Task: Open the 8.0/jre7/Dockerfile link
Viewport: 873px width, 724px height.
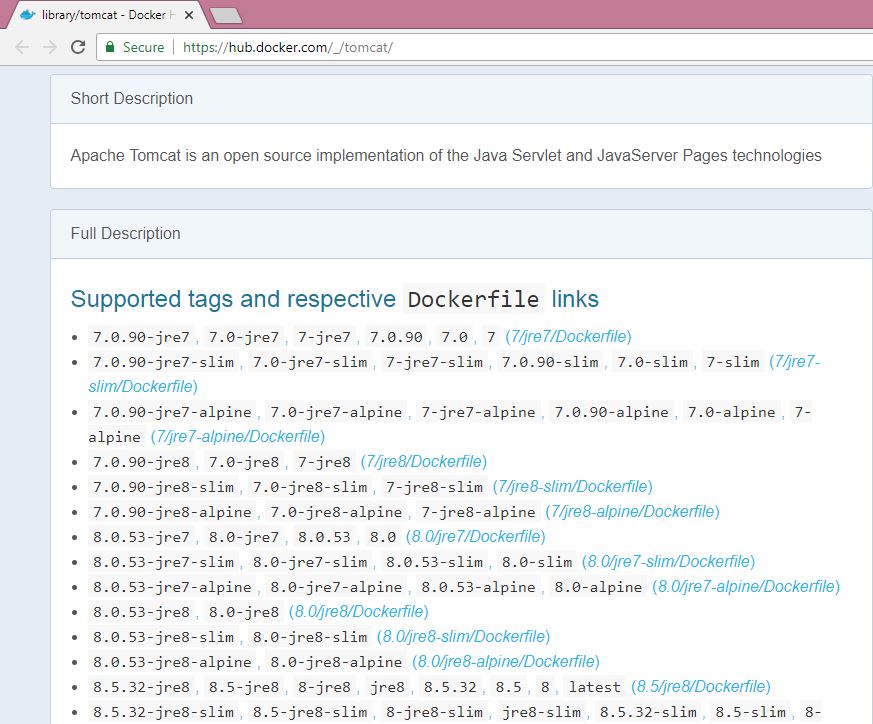Action: click(475, 536)
